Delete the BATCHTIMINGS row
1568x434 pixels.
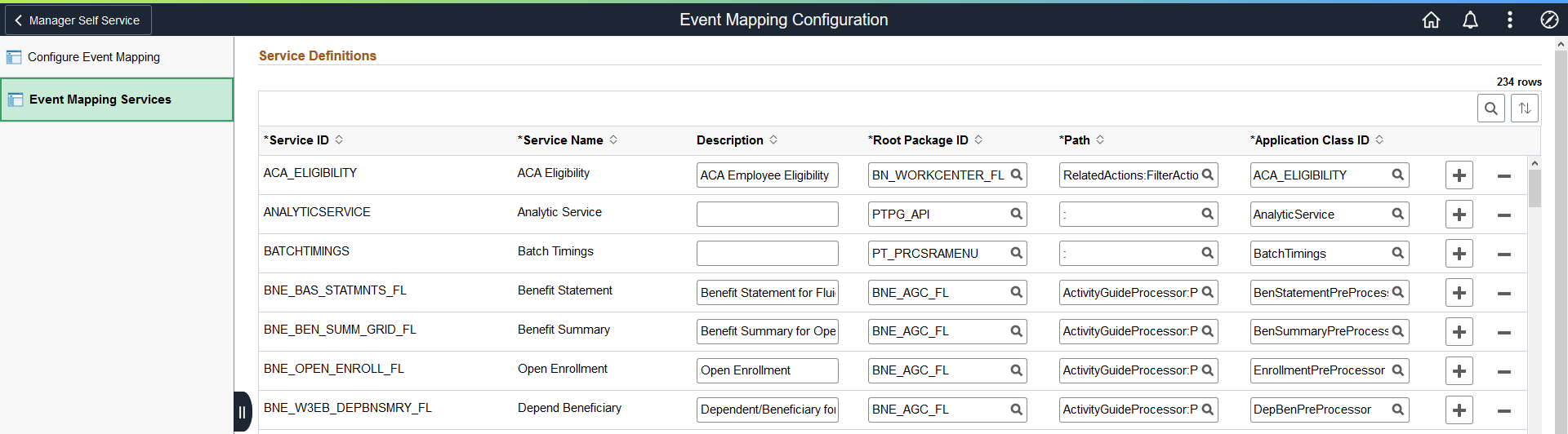point(1503,254)
